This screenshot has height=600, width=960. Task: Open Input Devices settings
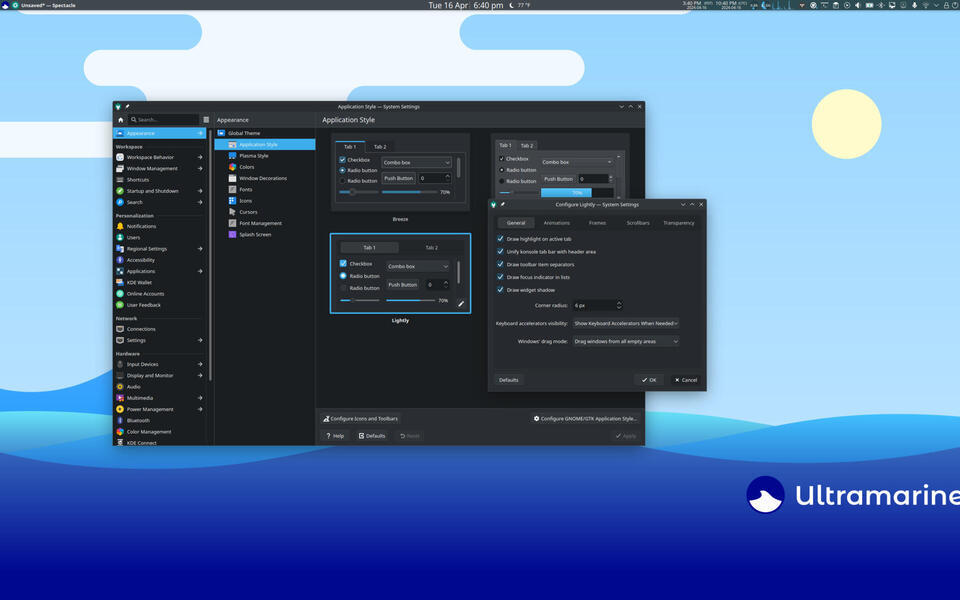coord(159,364)
